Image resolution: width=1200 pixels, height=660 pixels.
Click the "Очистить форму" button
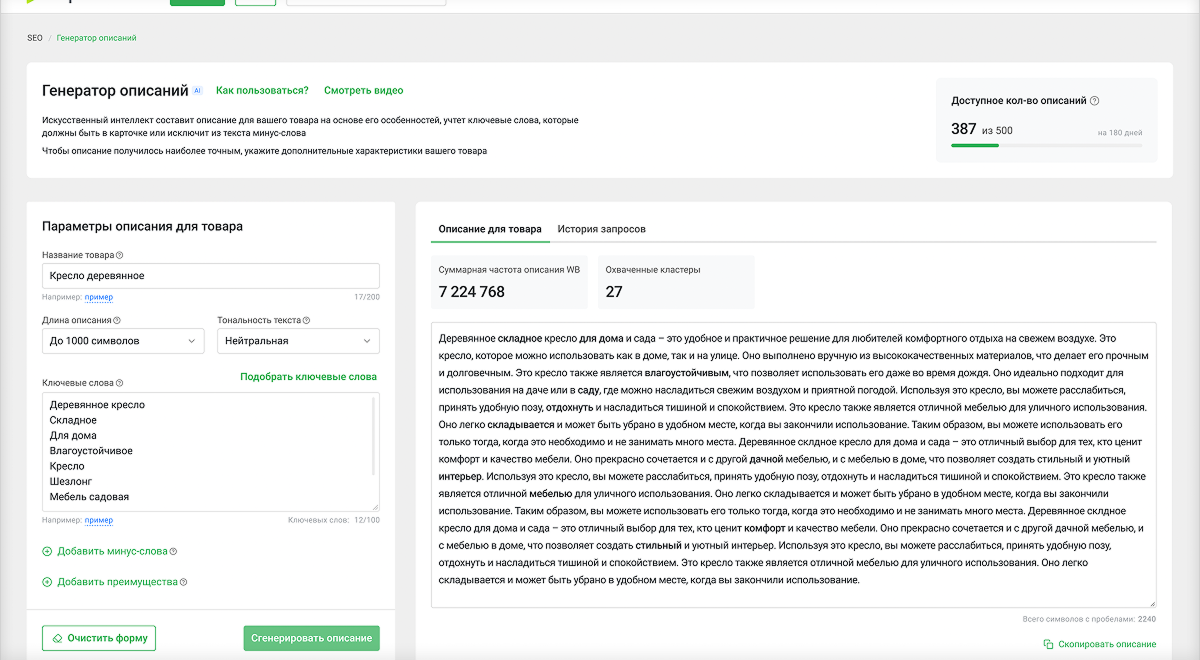pyautogui.click(x=99, y=638)
